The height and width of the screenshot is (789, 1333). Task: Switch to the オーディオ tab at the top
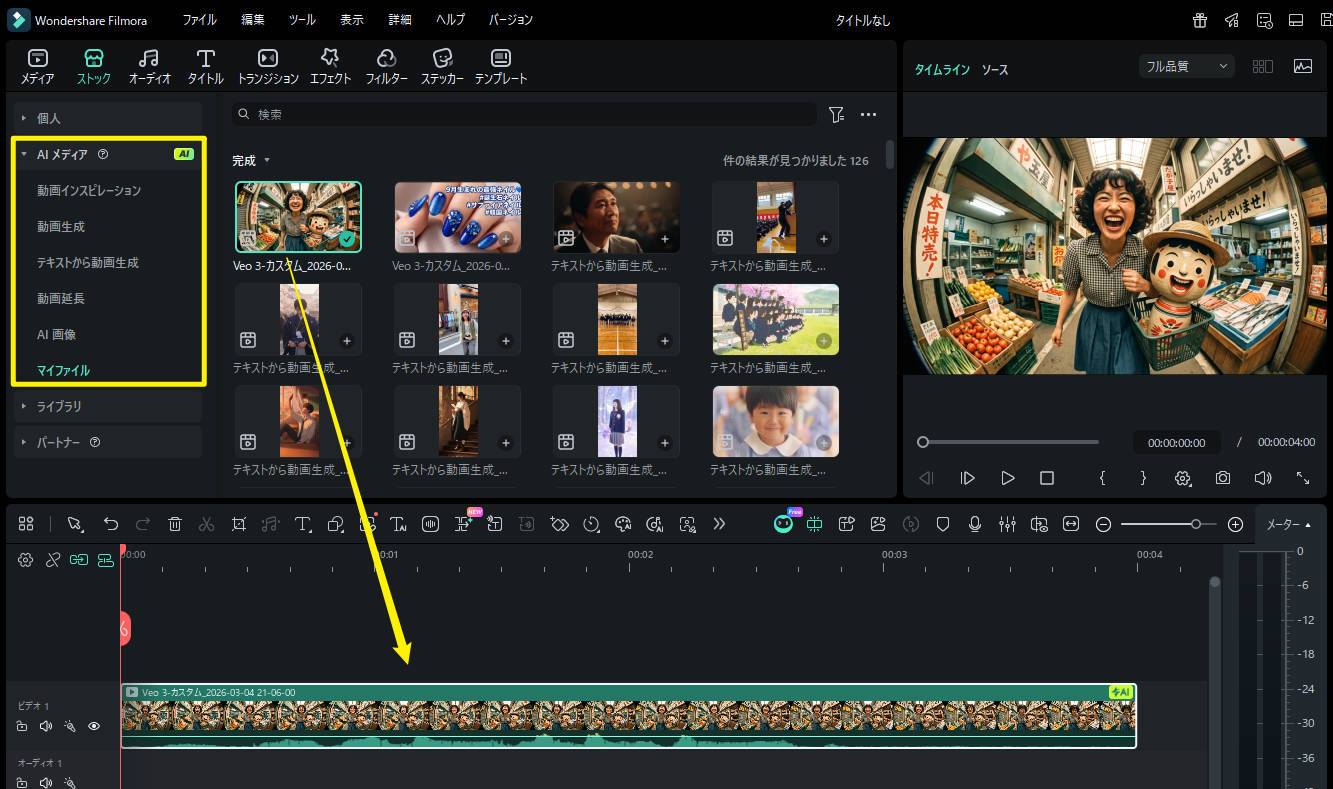coord(148,64)
